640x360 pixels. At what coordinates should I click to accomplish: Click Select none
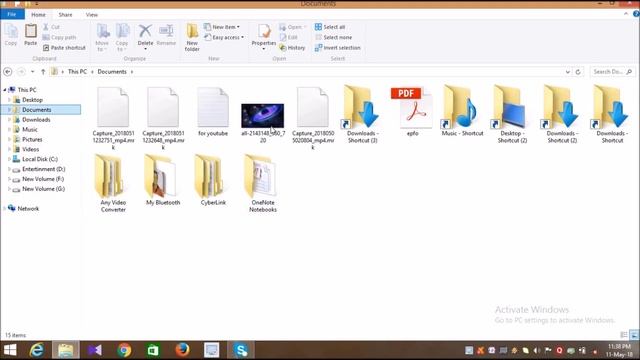333,37
